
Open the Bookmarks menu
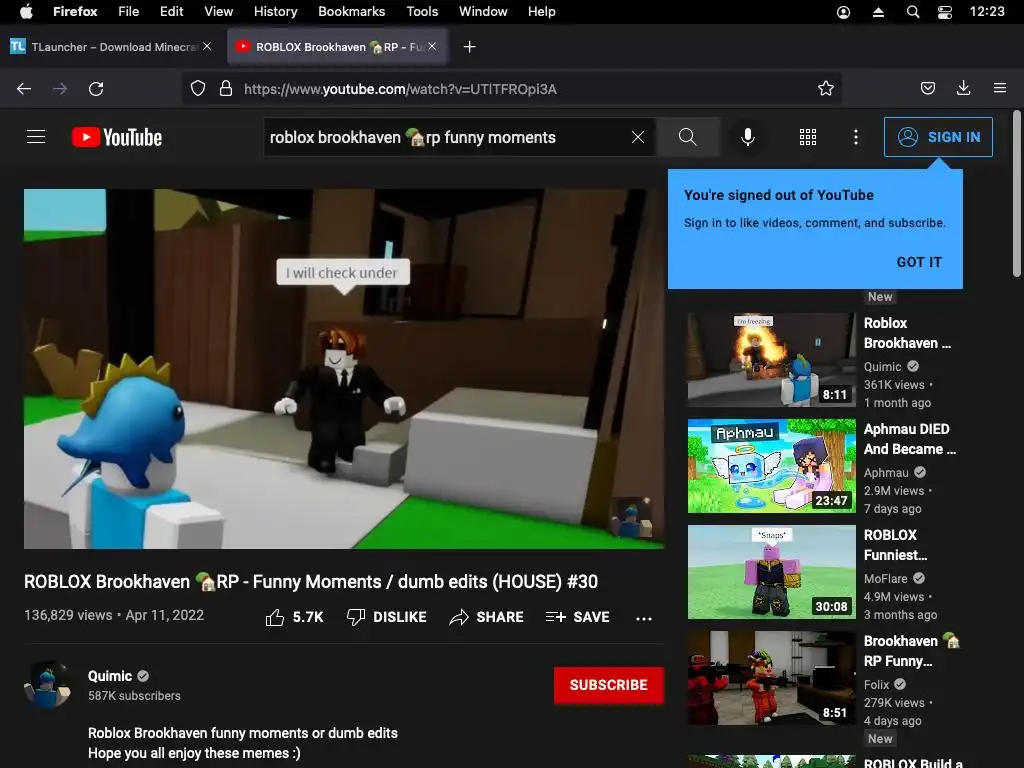click(352, 11)
